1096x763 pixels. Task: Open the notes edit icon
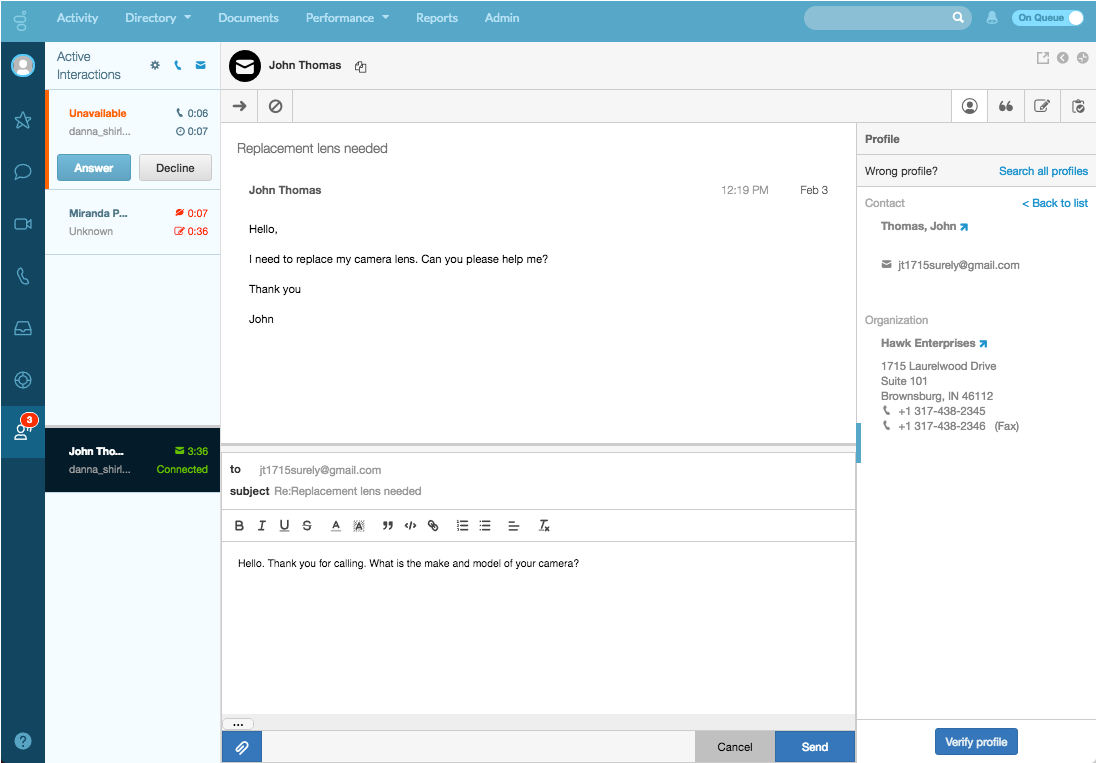(x=1042, y=106)
